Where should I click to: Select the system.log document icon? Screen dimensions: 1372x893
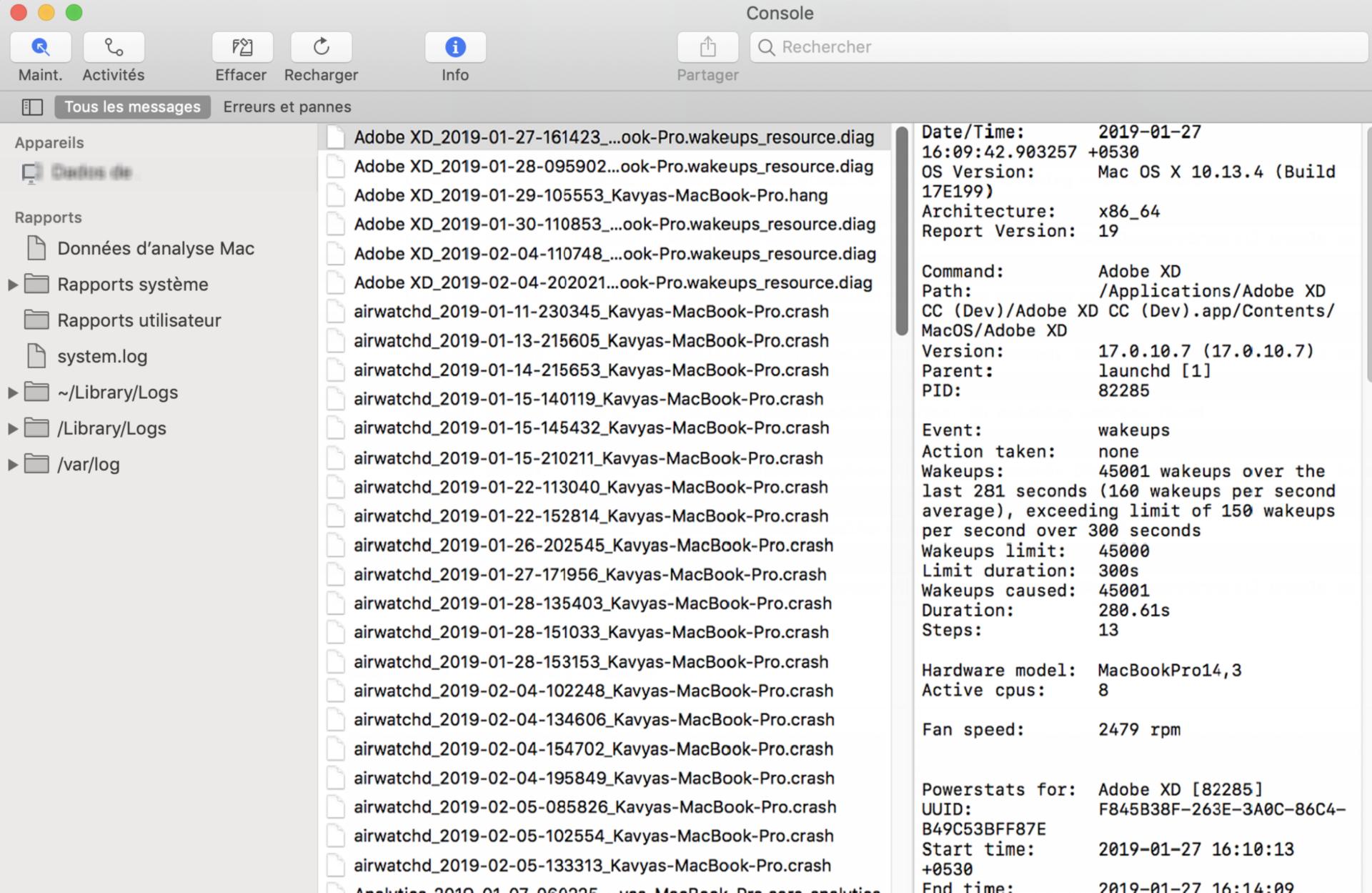[37, 356]
